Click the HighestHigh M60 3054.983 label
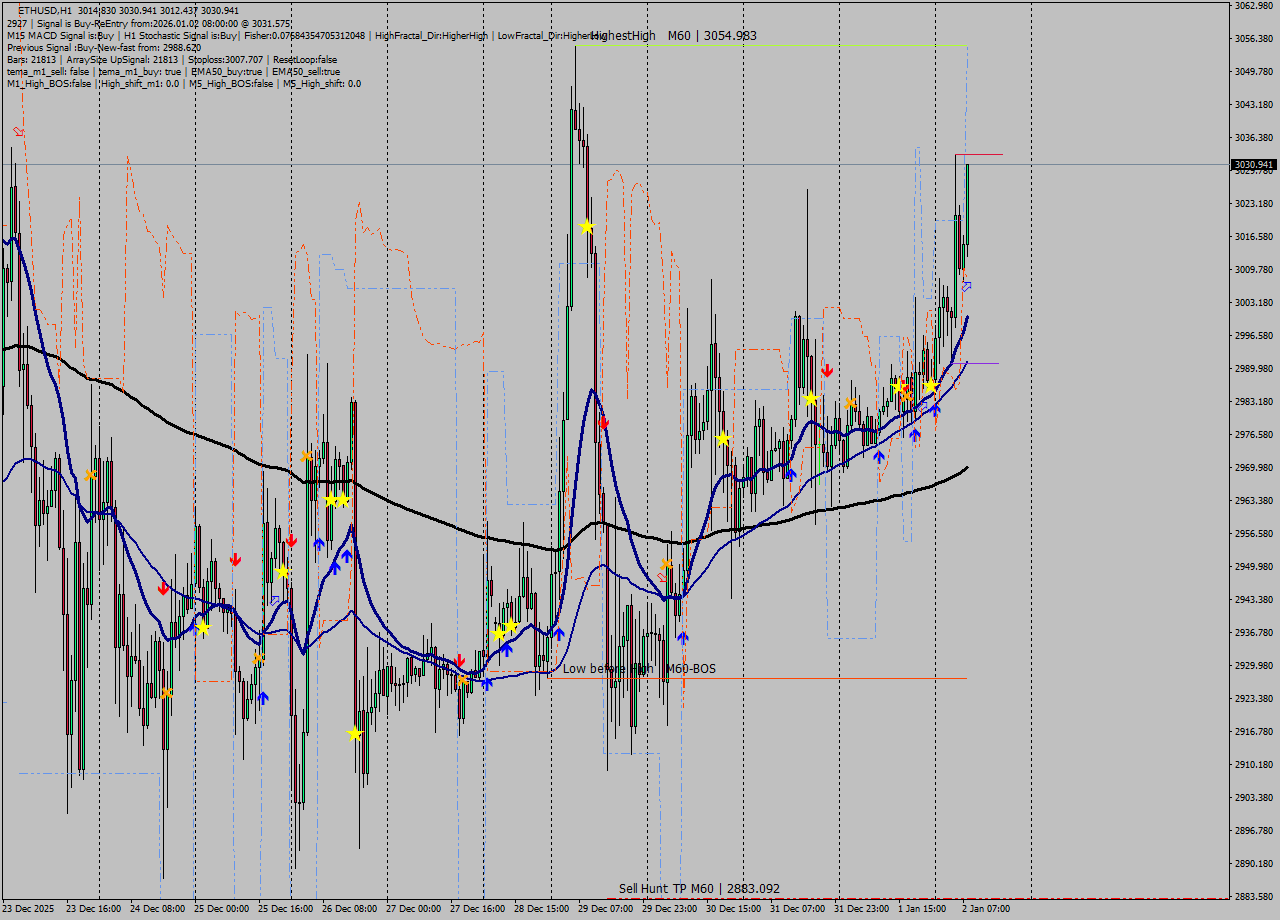The width and height of the screenshot is (1280, 920). pyautogui.click(x=673, y=36)
